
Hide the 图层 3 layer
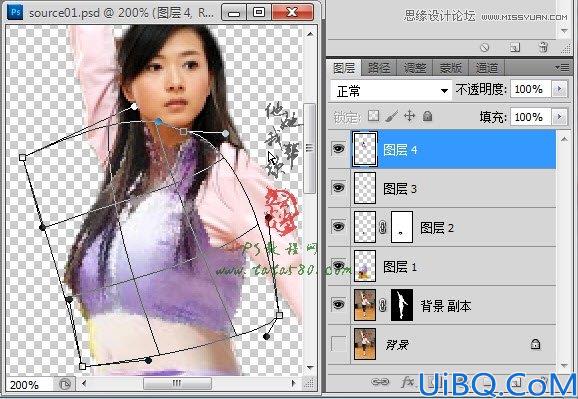click(338, 188)
